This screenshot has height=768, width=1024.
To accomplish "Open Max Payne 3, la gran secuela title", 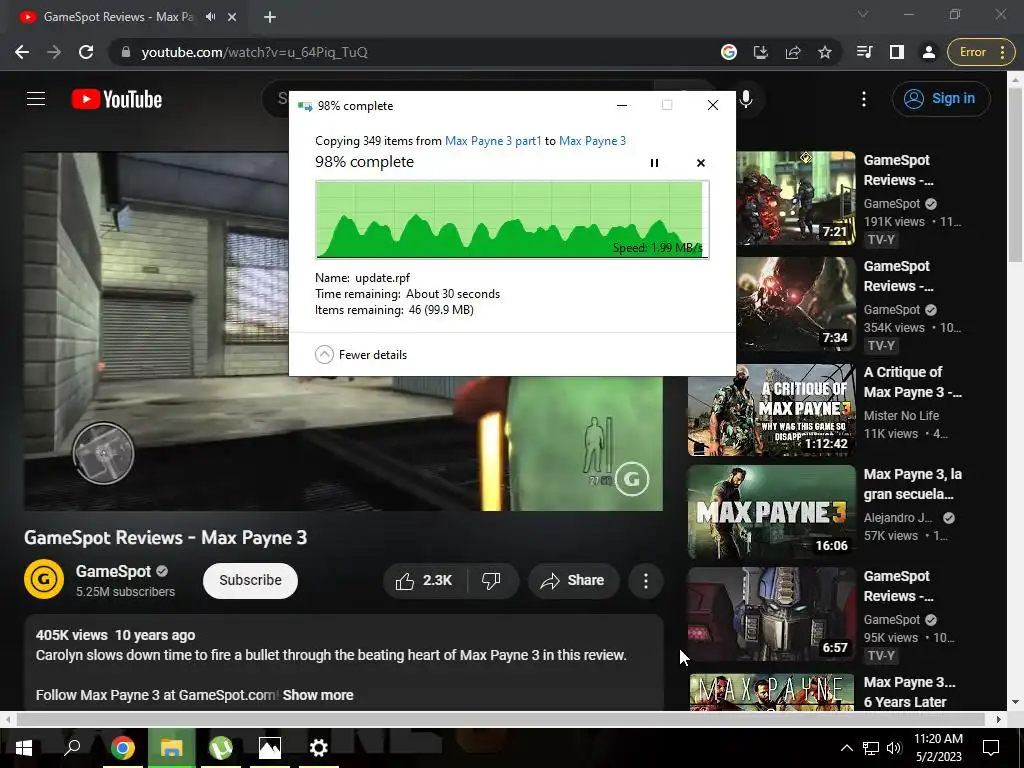I will (912, 484).
